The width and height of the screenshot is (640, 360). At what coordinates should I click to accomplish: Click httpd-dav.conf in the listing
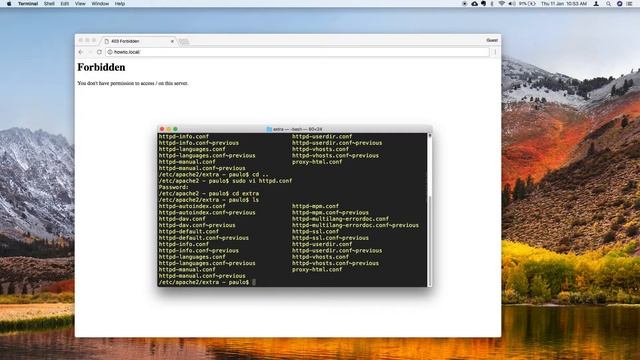[x=182, y=219]
